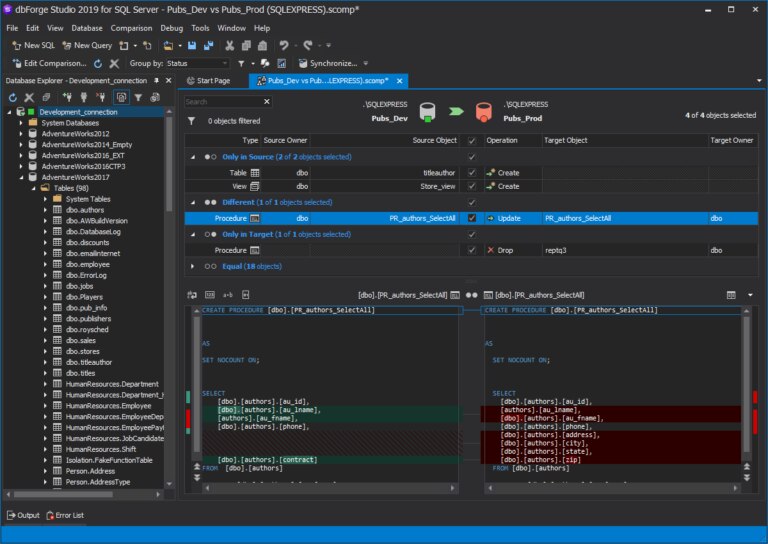Refresh the Database Explorer tree
This screenshot has width=768, height=544.
click(x=13, y=97)
